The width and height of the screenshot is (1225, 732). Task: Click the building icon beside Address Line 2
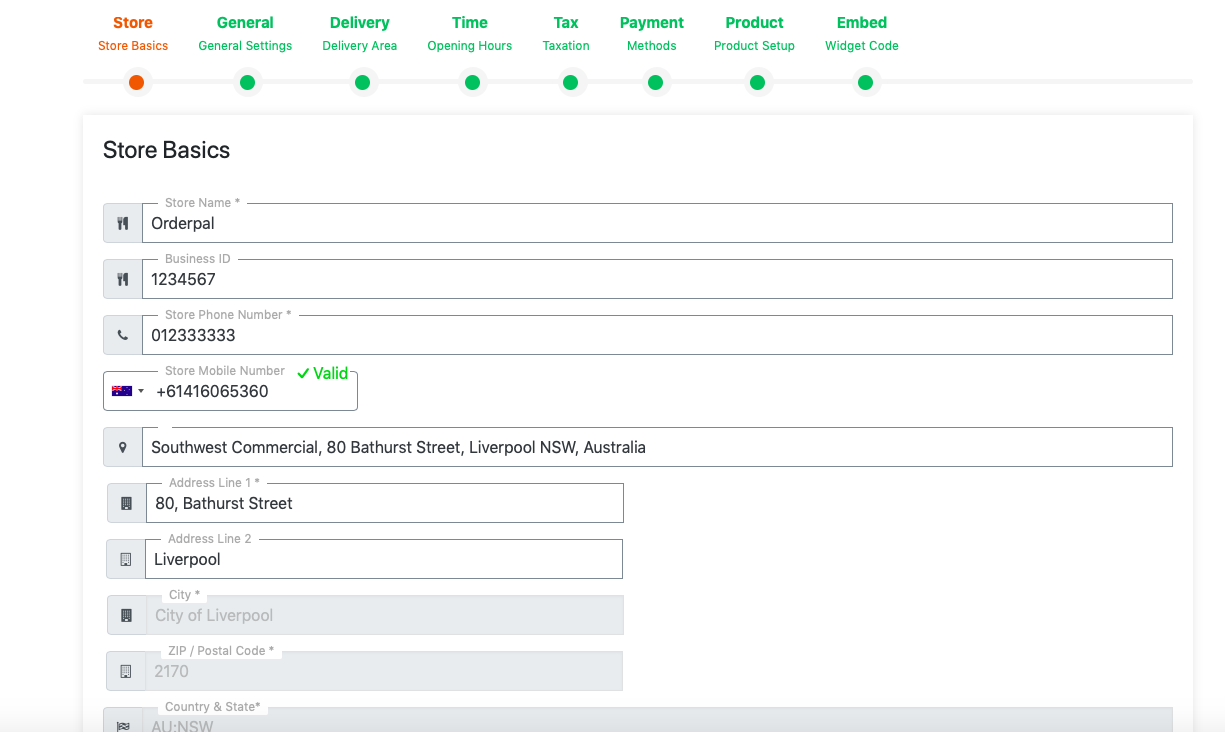pyautogui.click(x=125, y=559)
